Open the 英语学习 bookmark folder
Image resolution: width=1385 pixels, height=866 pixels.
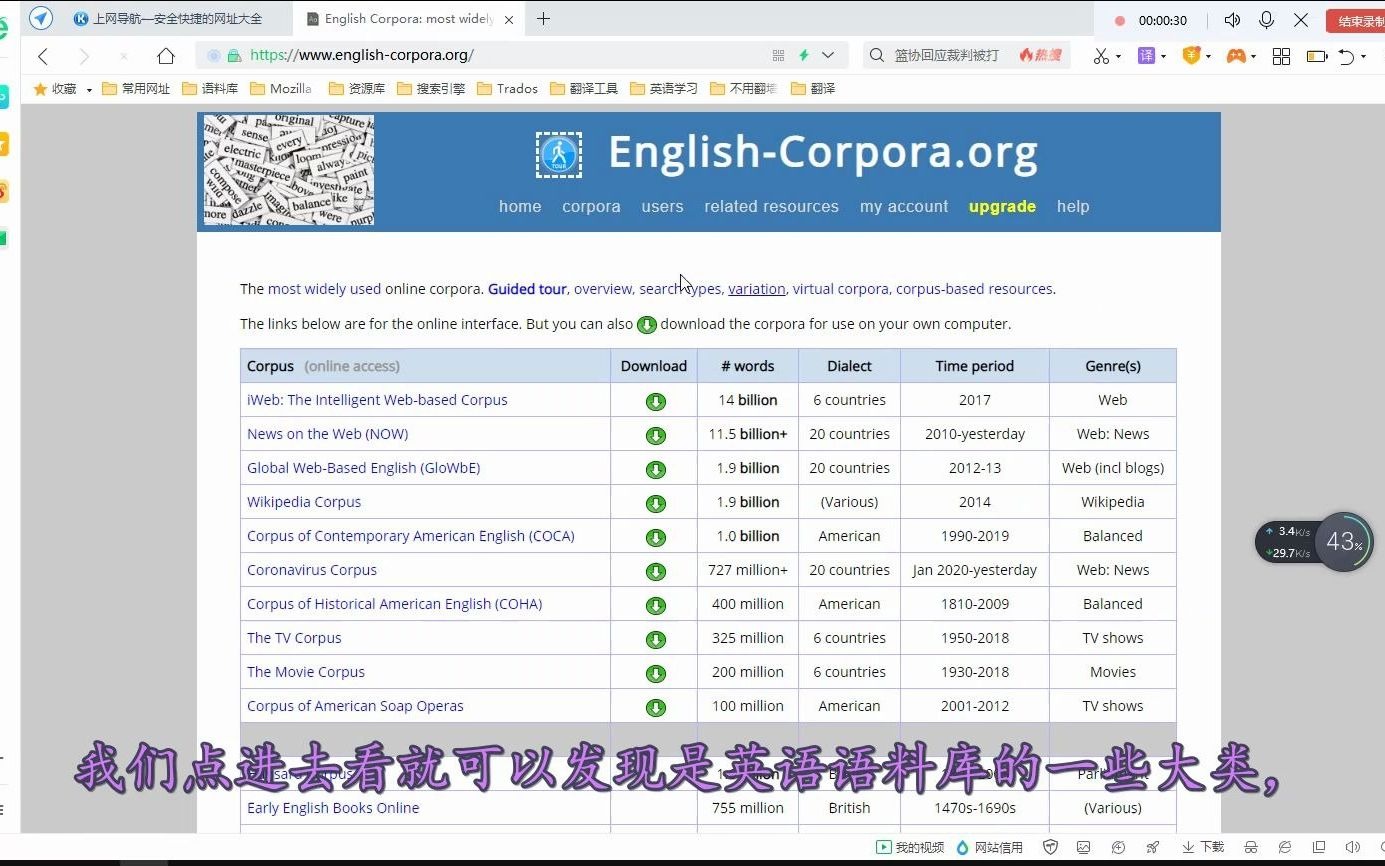tap(664, 89)
